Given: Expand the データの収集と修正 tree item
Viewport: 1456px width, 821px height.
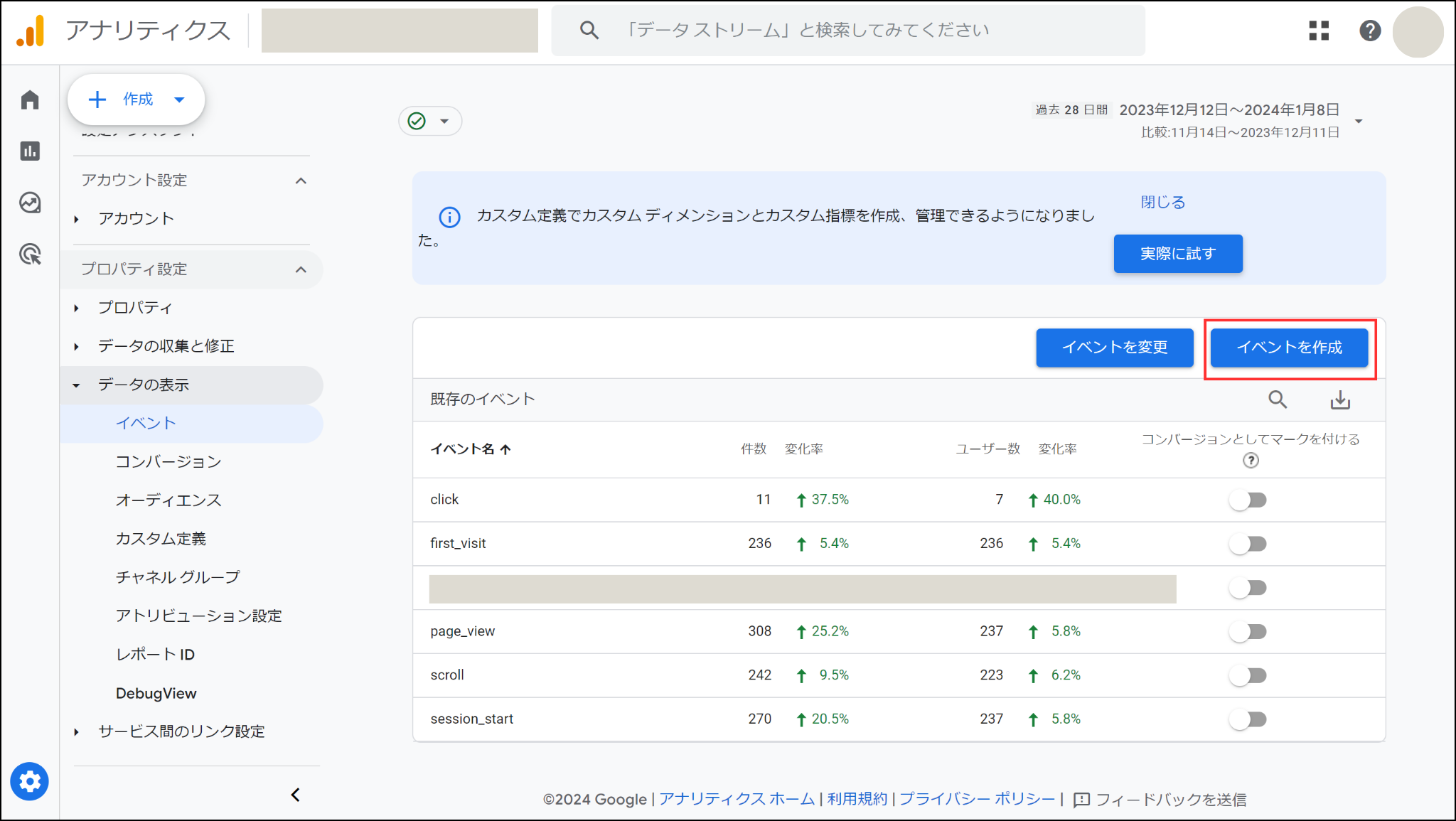Looking at the screenshot, I should [x=76, y=346].
